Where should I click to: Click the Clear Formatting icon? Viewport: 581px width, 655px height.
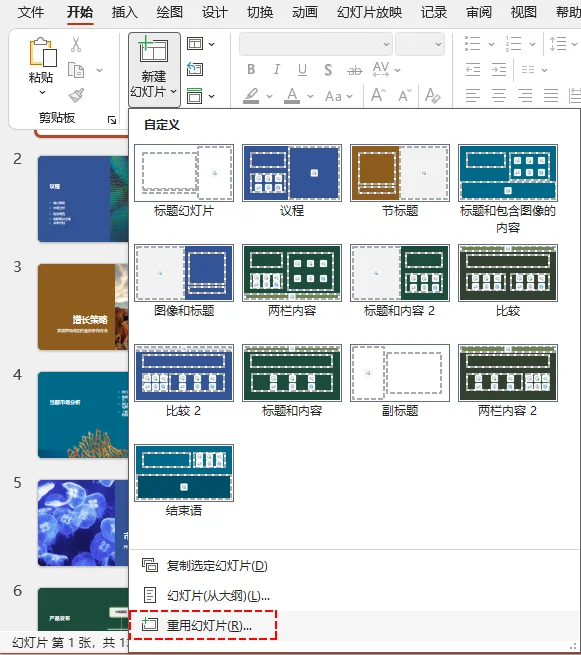pyautogui.click(x=432, y=95)
